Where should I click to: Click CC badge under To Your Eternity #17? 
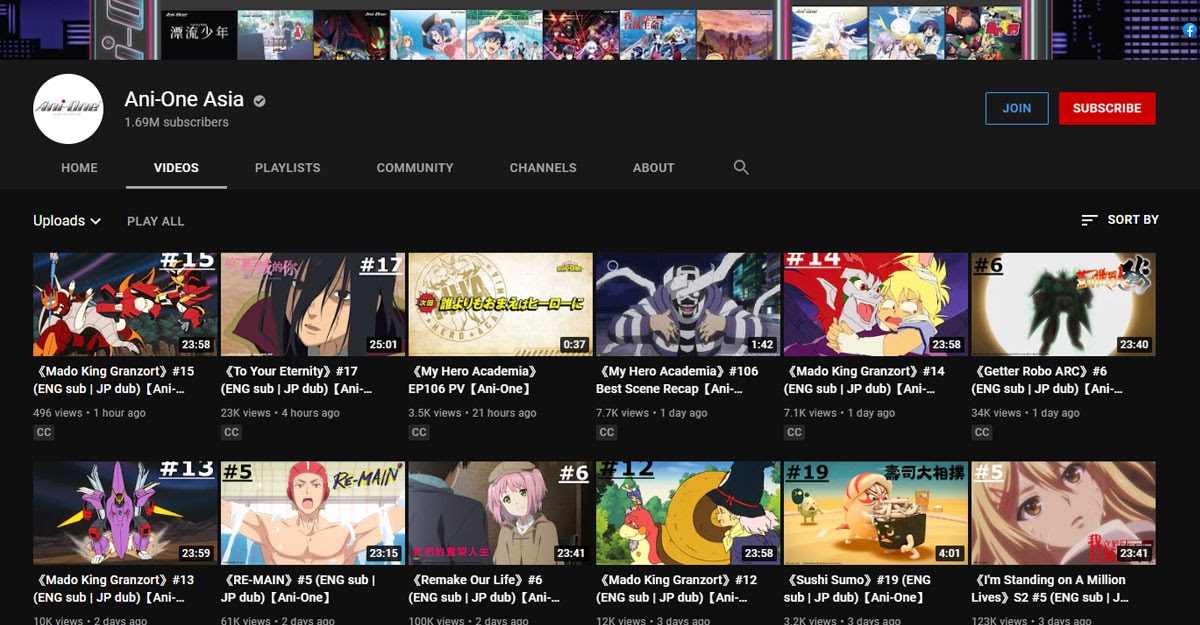point(231,432)
